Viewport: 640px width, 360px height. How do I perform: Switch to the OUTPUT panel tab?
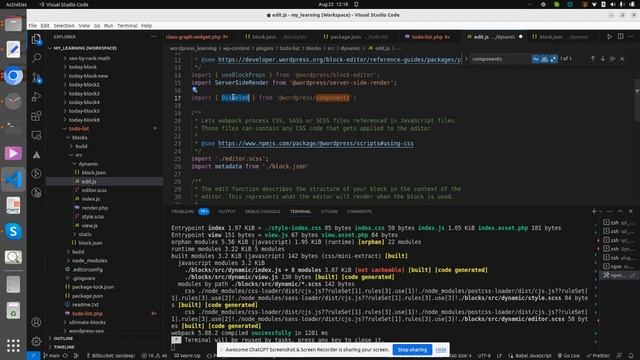(x=227, y=211)
